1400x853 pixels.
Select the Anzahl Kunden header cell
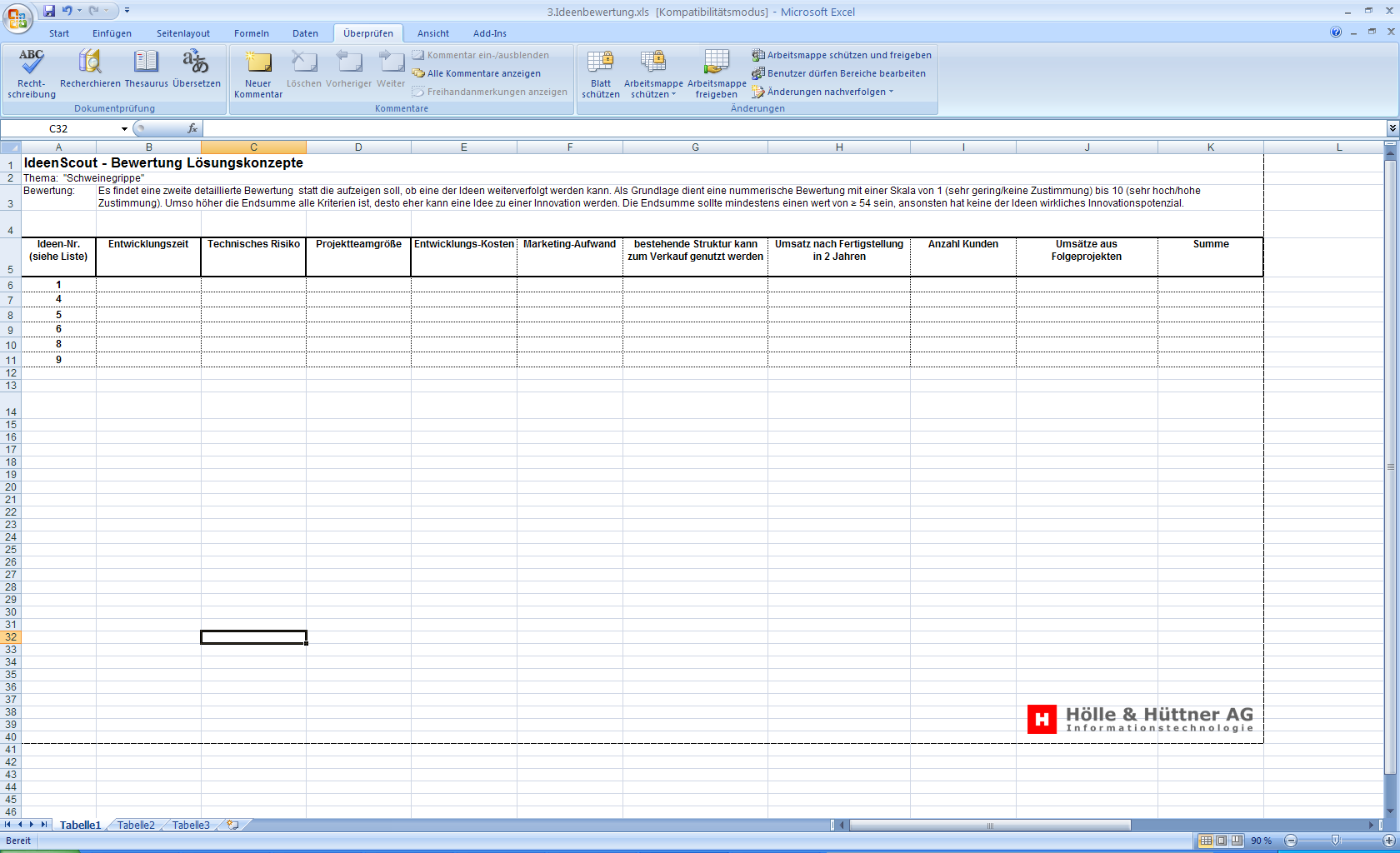pos(963,257)
